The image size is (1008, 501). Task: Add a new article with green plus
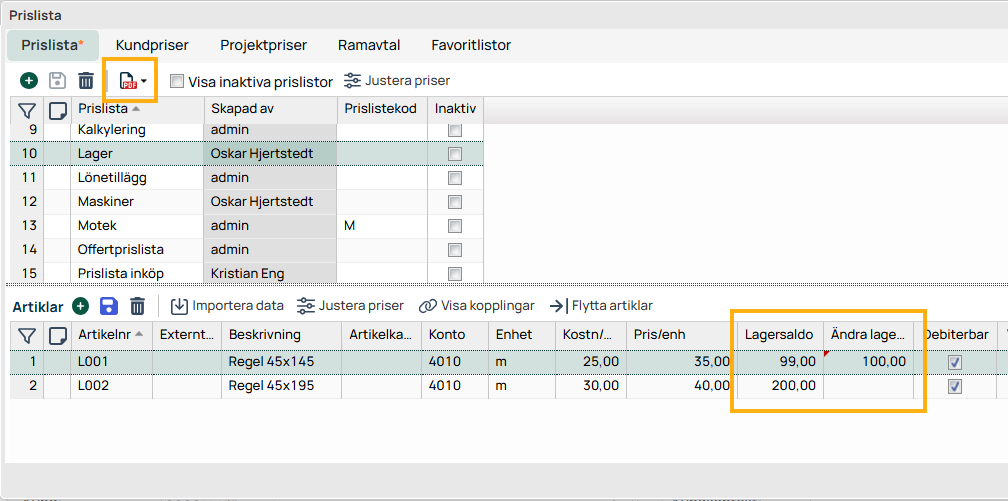81,306
